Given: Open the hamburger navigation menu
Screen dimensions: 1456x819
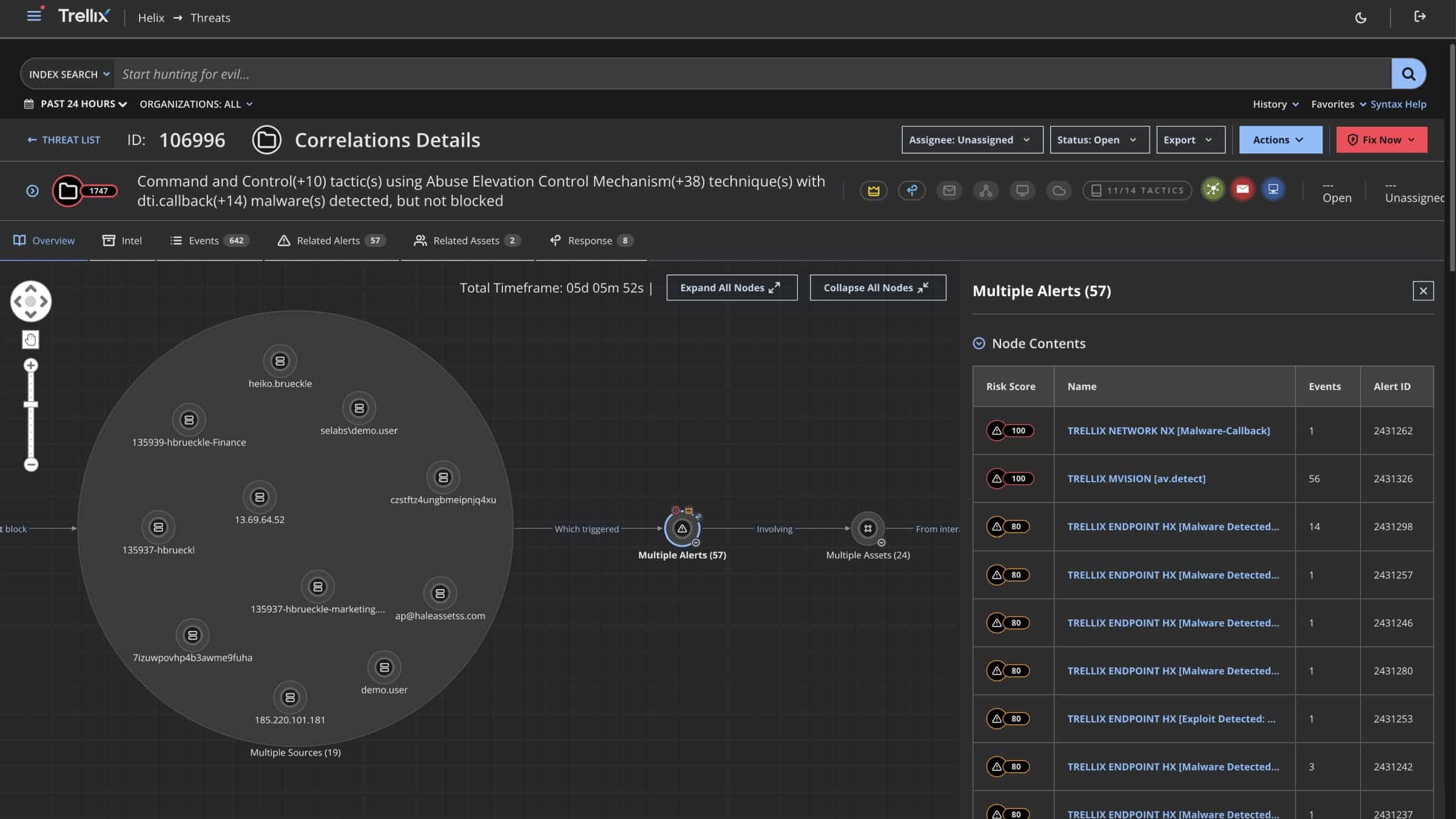Looking at the screenshot, I should [x=34, y=16].
